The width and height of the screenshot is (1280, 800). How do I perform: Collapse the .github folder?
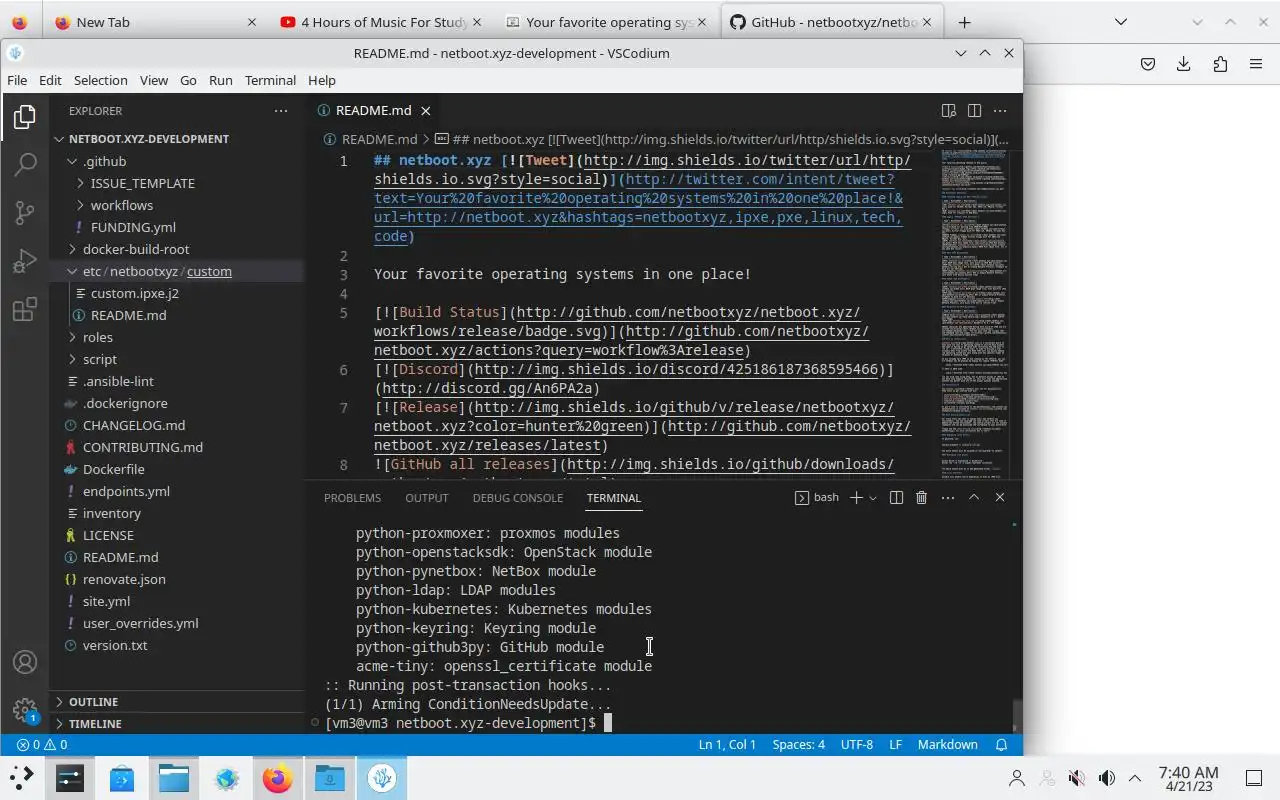coord(177,161)
